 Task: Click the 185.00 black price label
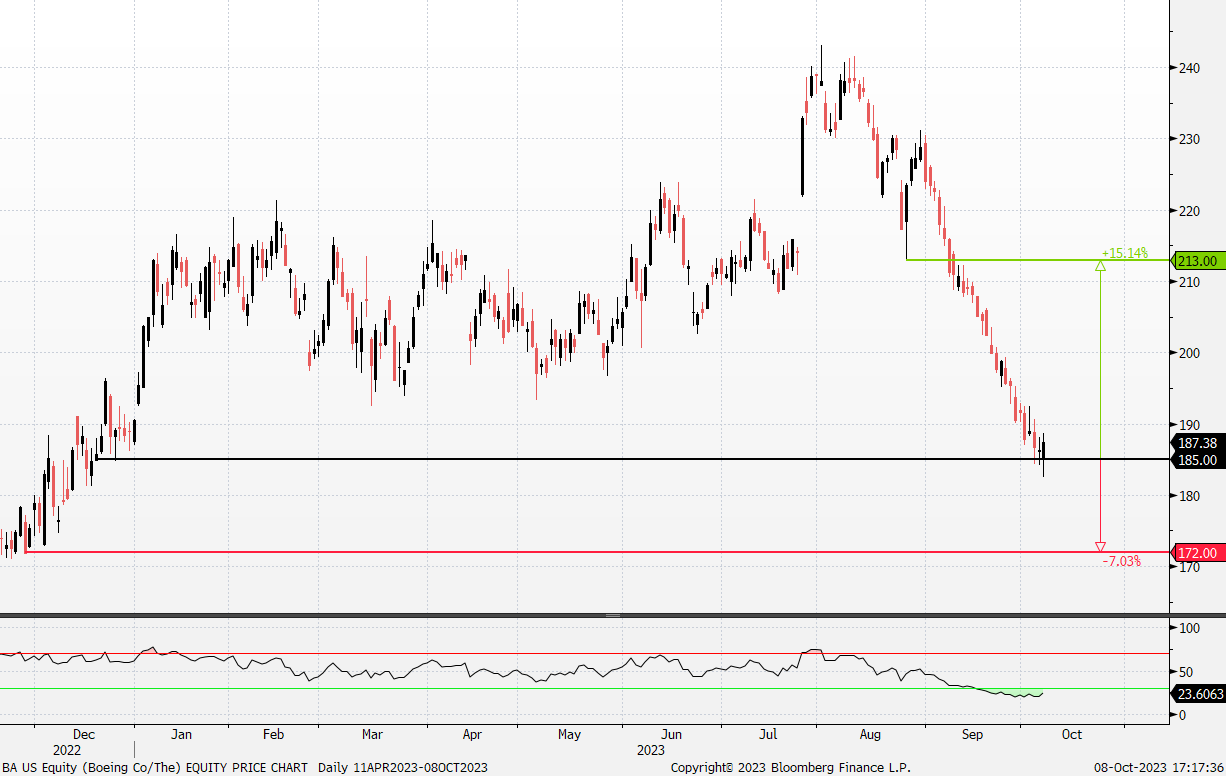point(1197,460)
